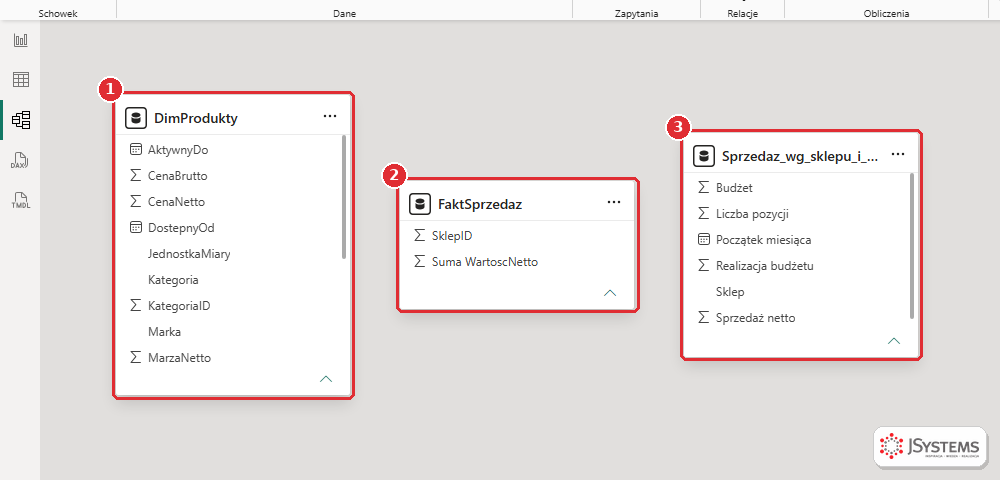Select the Model view sidebar icon
This screenshot has width=1000, height=480.
[x=21, y=119]
